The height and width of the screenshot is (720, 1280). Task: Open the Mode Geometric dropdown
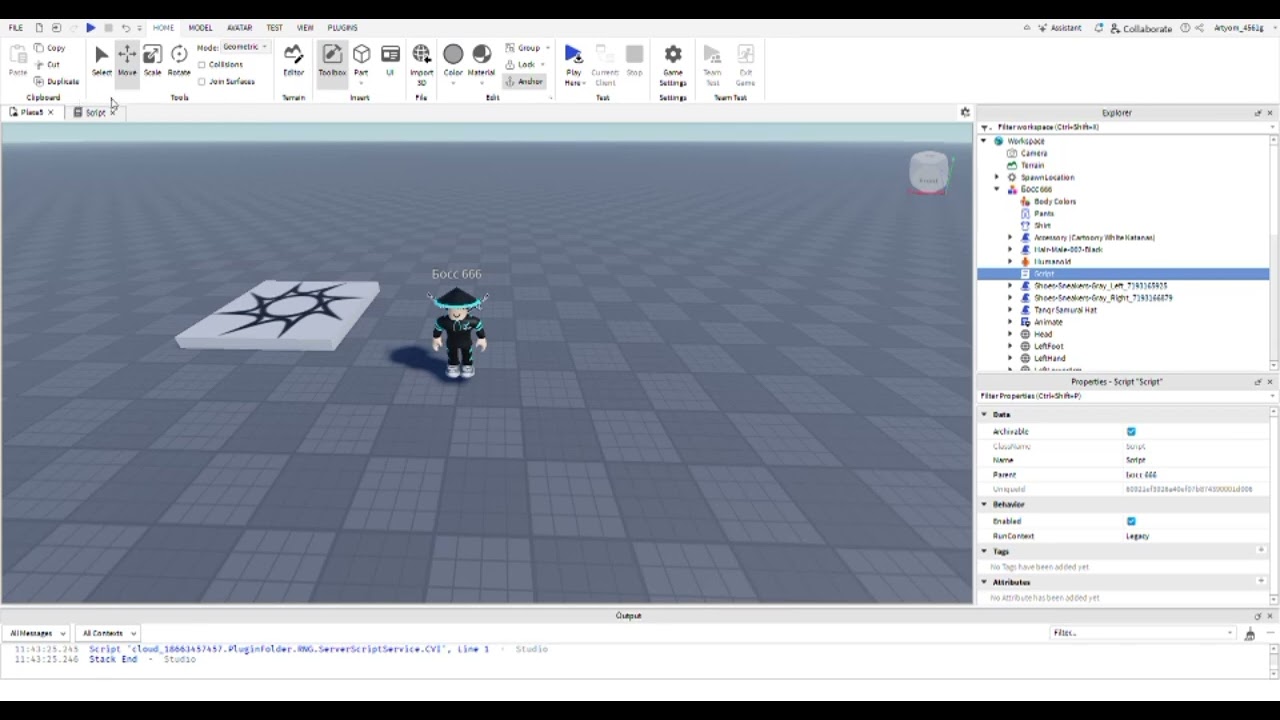(245, 47)
